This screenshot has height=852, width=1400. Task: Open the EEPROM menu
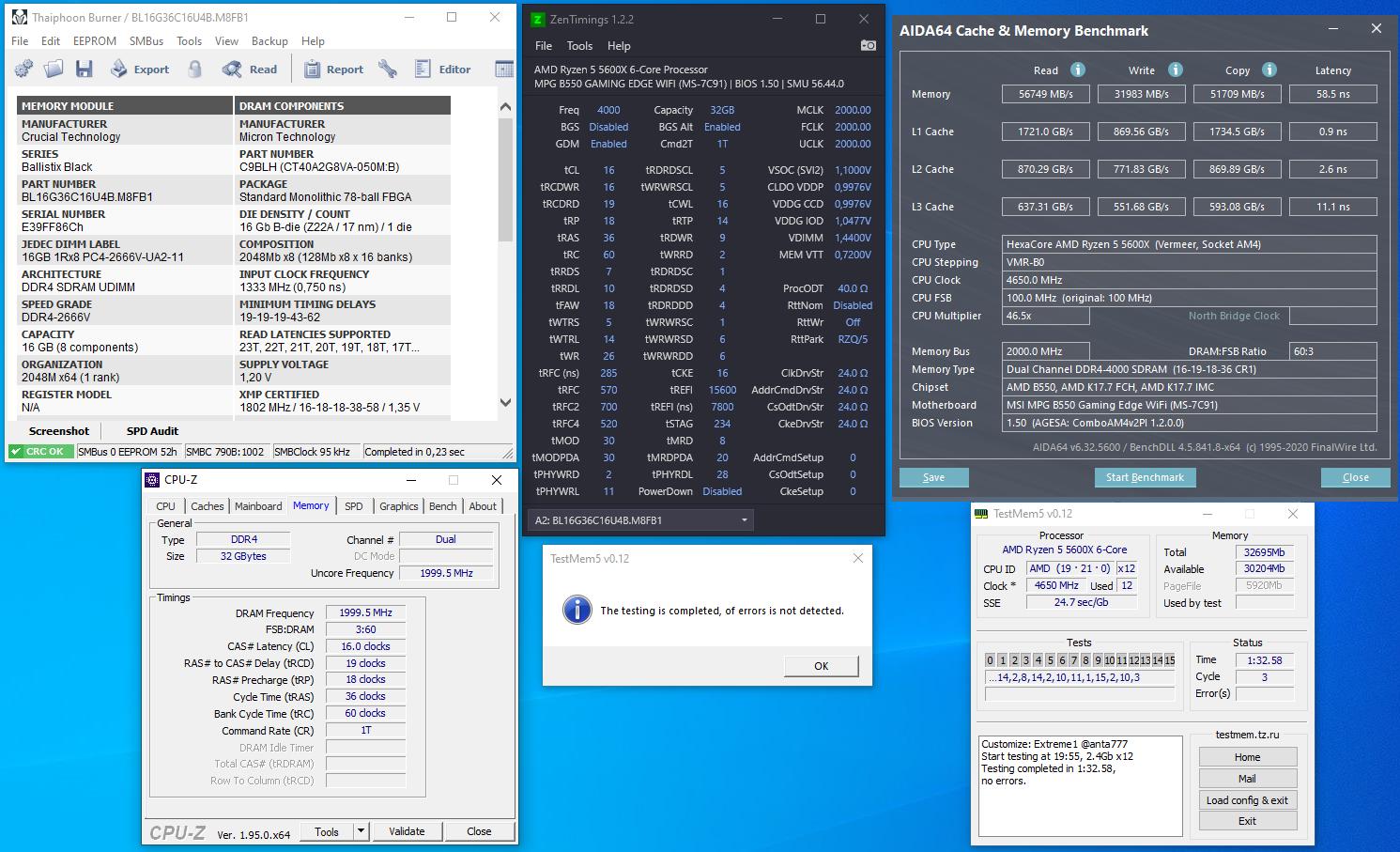[95, 41]
